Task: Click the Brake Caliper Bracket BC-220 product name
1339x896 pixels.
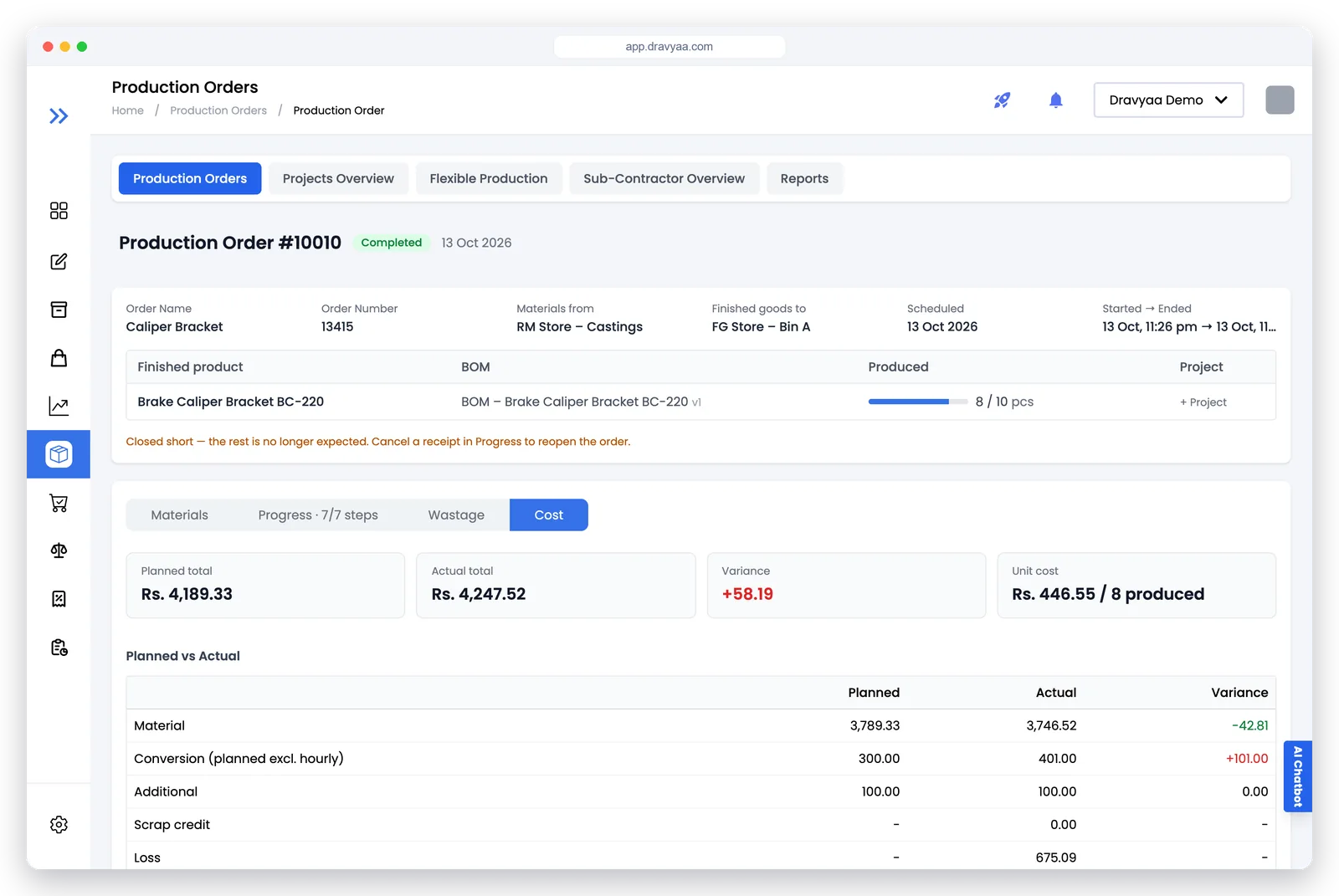Action: point(231,402)
